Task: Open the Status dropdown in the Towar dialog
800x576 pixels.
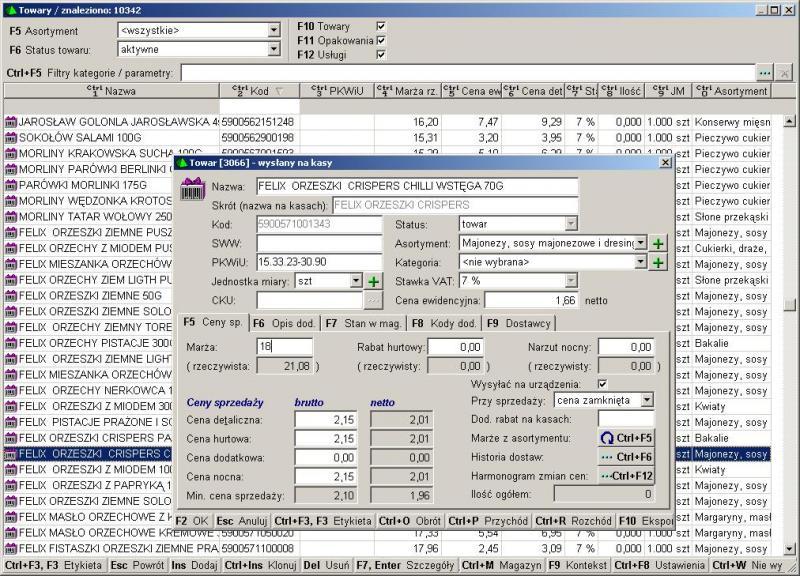Action: pos(571,224)
